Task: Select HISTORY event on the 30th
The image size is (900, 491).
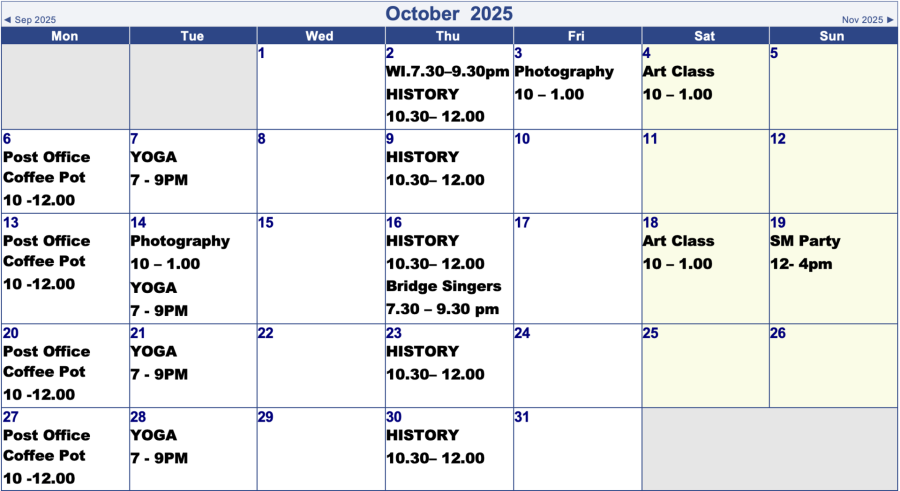Action: [422, 435]
